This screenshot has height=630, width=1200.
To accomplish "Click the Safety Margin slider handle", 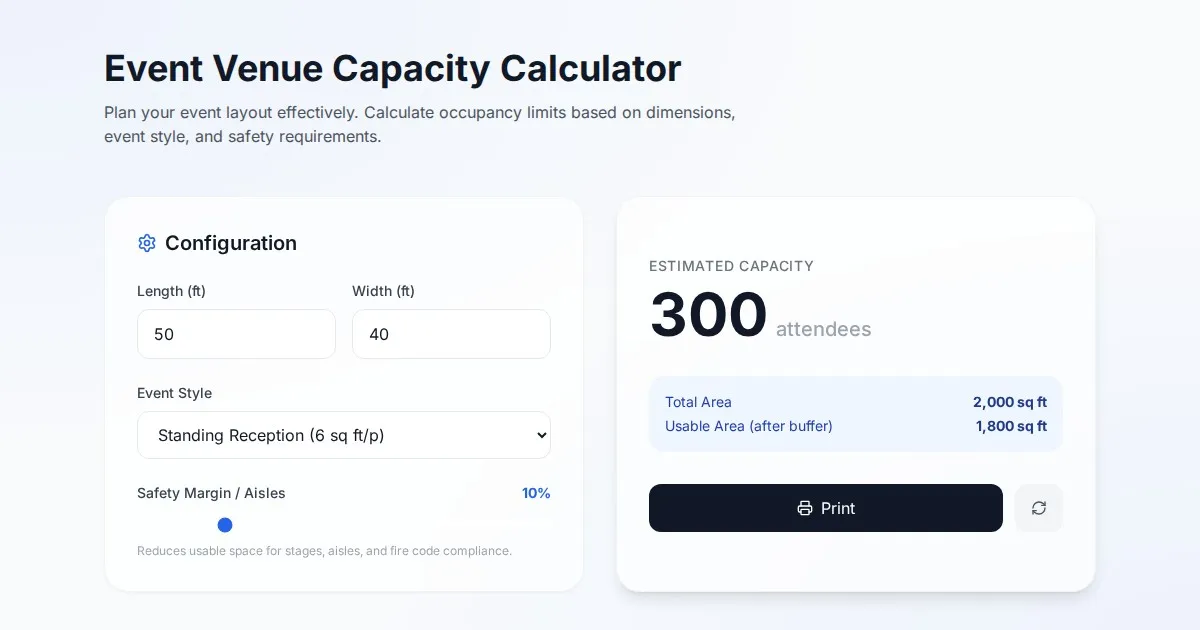I will click(225, 525).
